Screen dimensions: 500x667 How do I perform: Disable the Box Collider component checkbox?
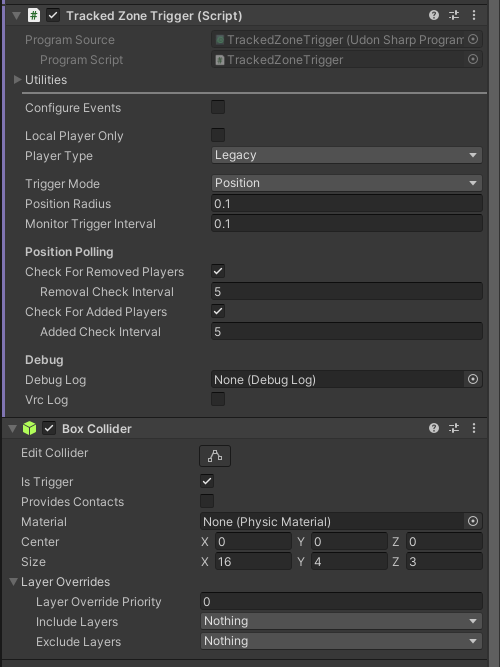(x=49, y=428)
